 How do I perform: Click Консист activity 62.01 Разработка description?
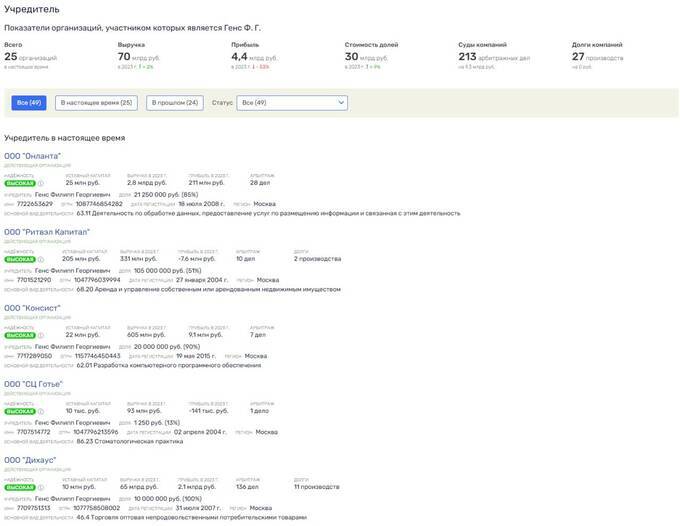(x=169, y=365)
